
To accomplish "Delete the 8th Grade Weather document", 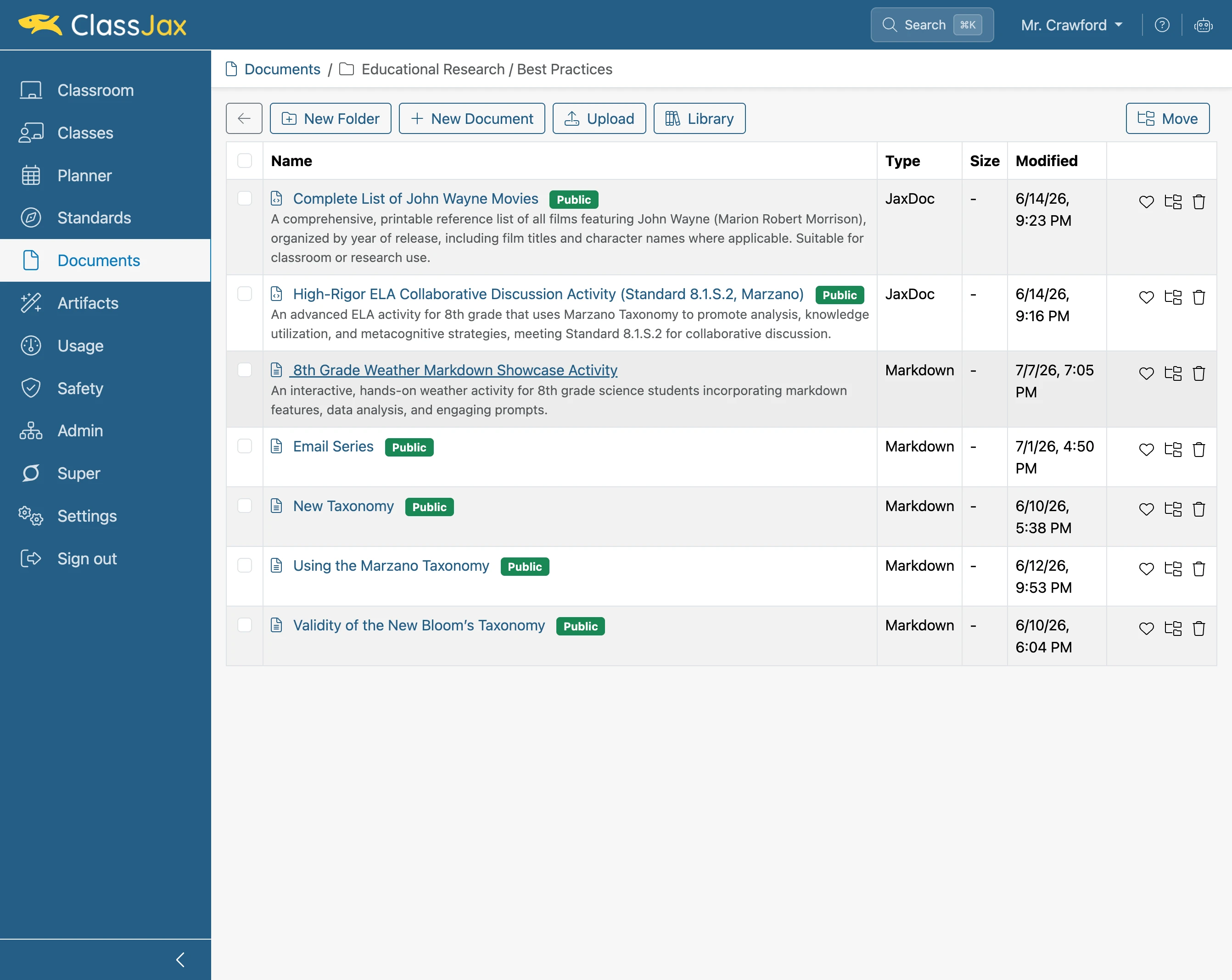I will [1199, 373].
